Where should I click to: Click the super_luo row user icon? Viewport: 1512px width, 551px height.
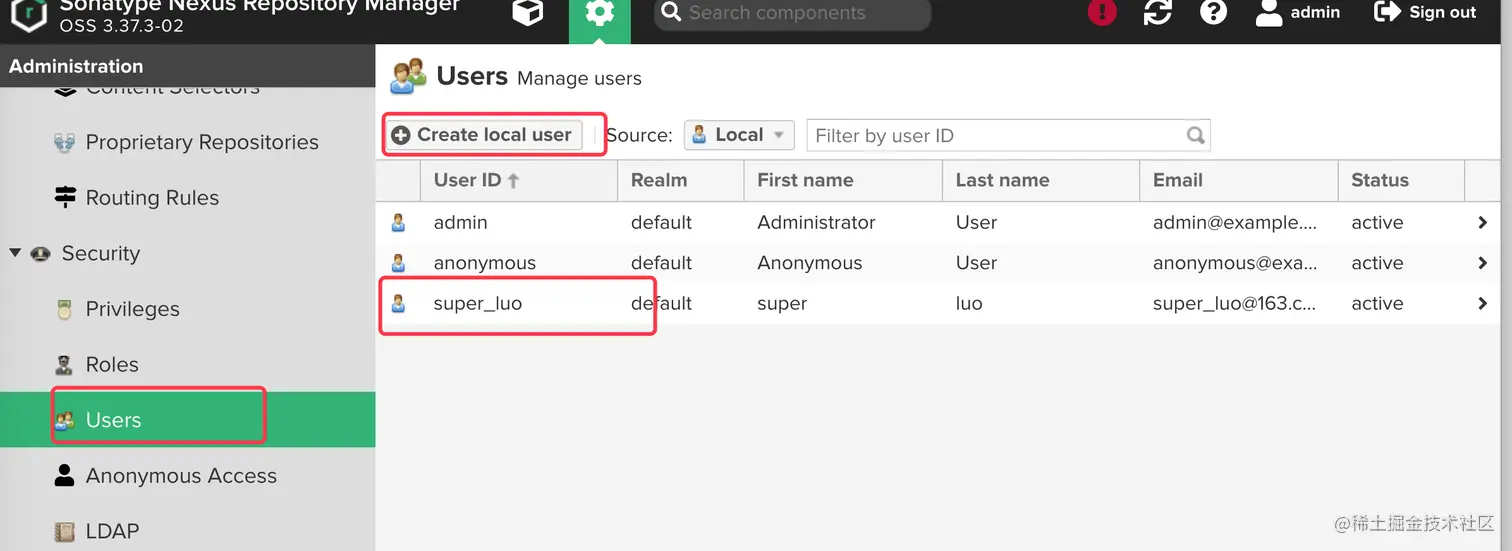pos(398,303)
